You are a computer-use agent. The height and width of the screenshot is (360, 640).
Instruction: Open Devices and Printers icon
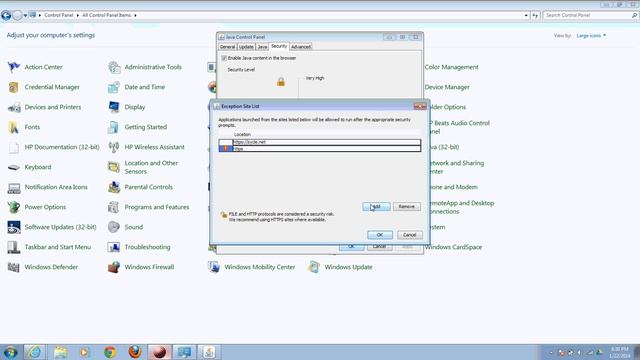click(x=14, y=107)
